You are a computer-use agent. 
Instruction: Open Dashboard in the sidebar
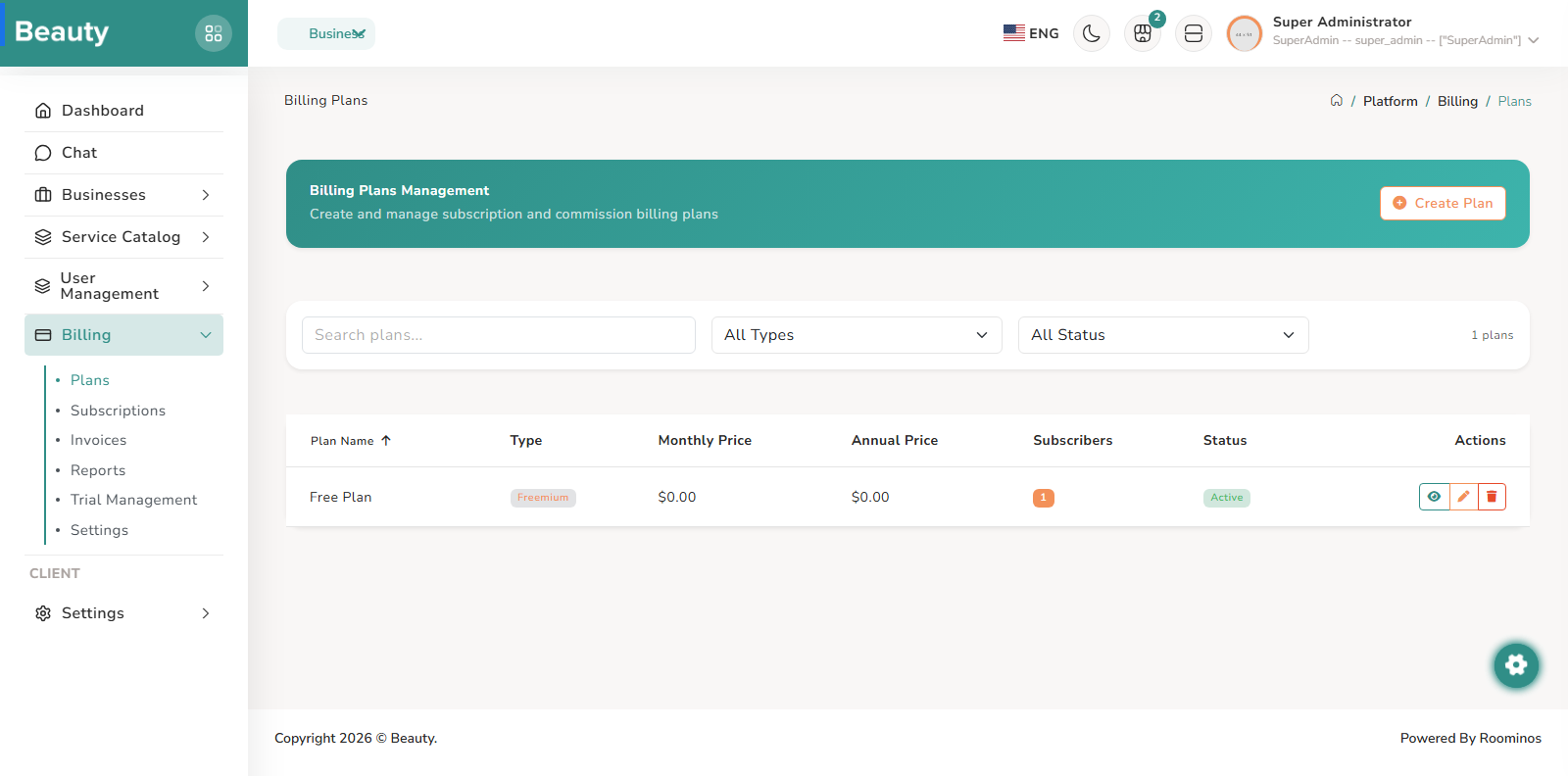[123, 111]
